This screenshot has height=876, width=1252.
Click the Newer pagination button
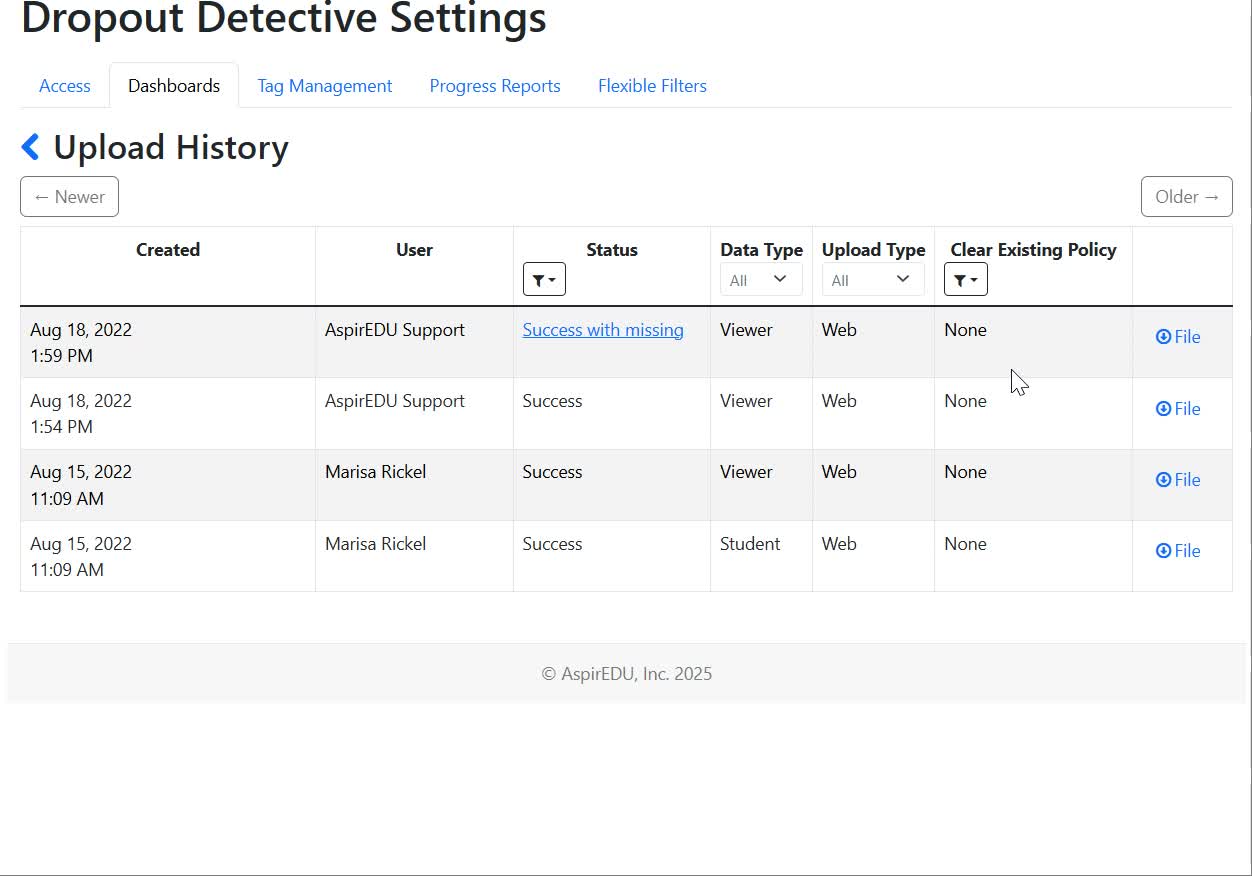coord(69,197)
